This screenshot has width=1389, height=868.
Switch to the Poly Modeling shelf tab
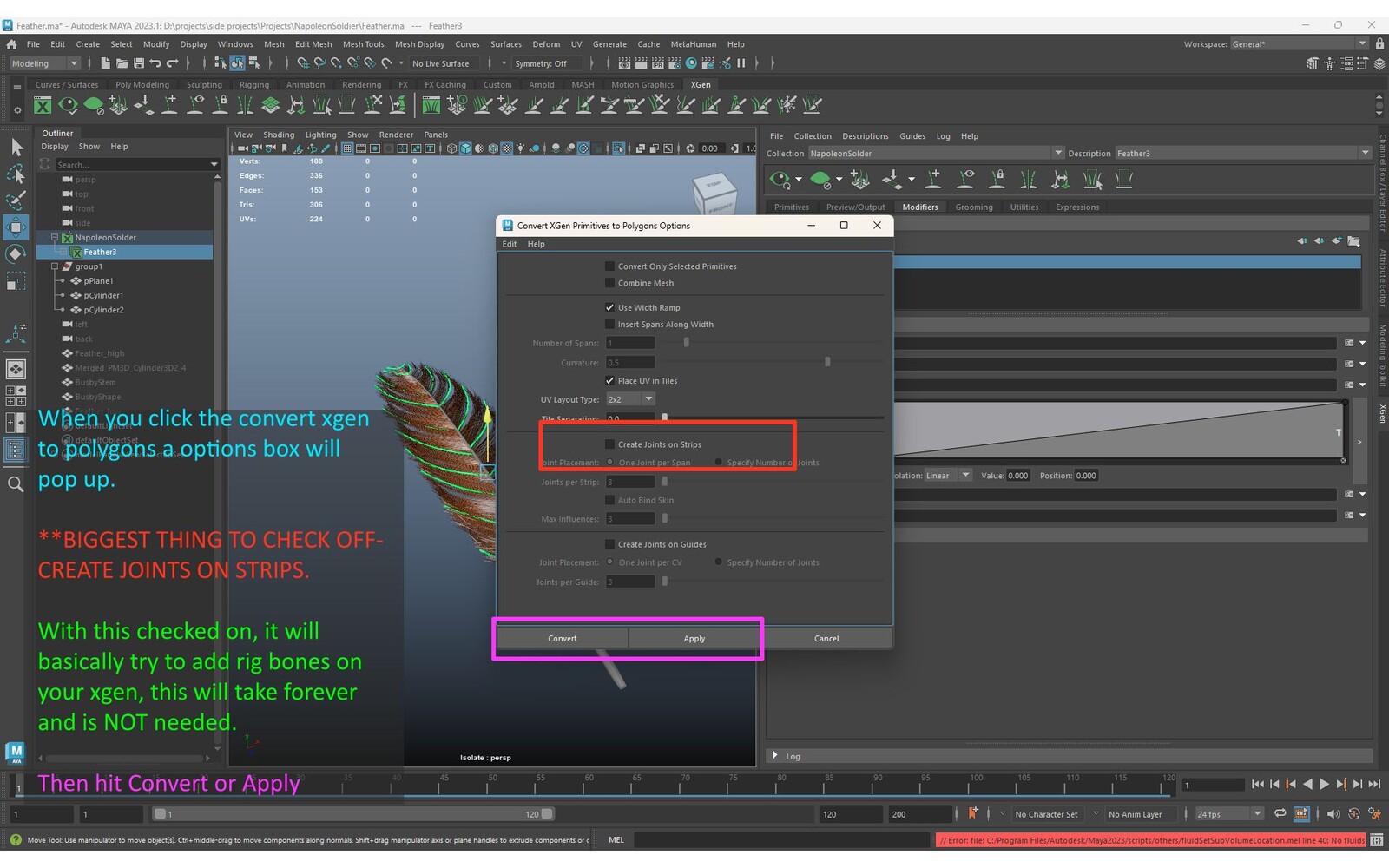pos(142,85)
